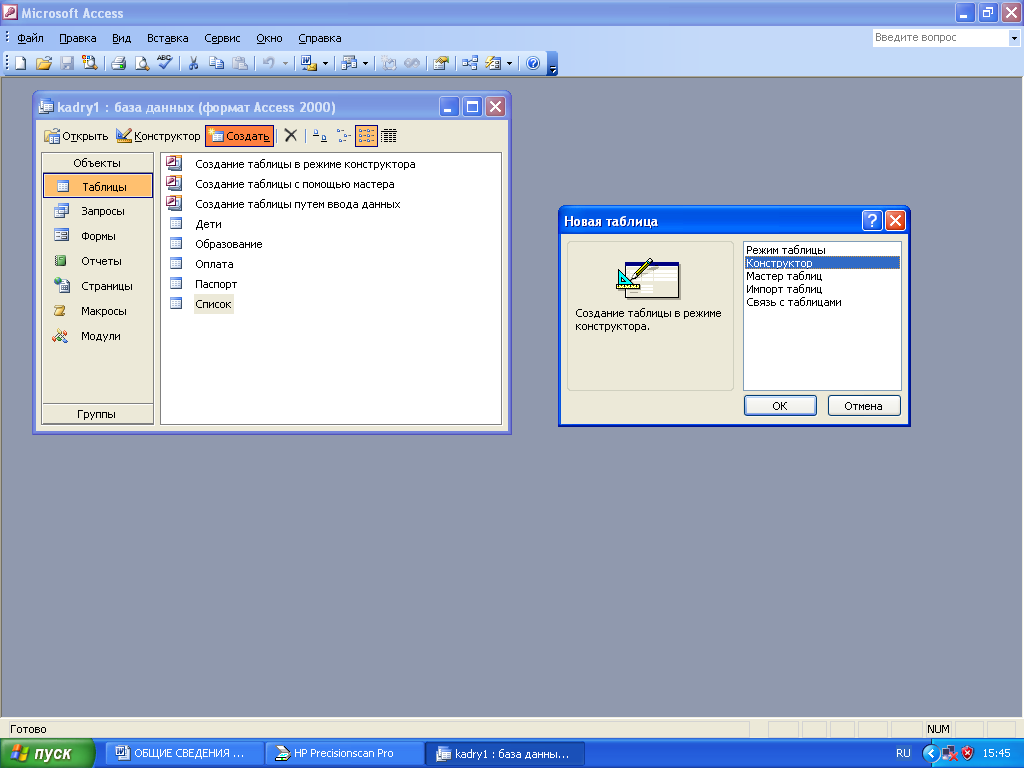Expand the Undo dropdown arrow
The width and height of the screenshot is (1024, 768).
[x=285, y=63]
